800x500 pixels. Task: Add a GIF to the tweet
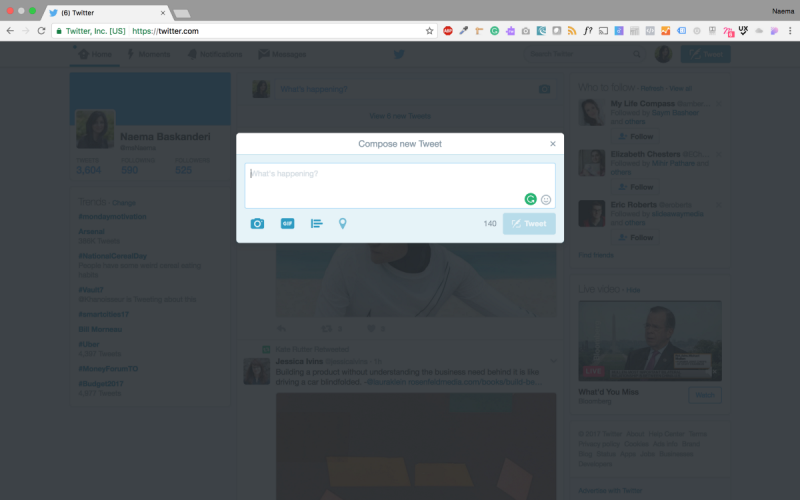pos(287,223)
